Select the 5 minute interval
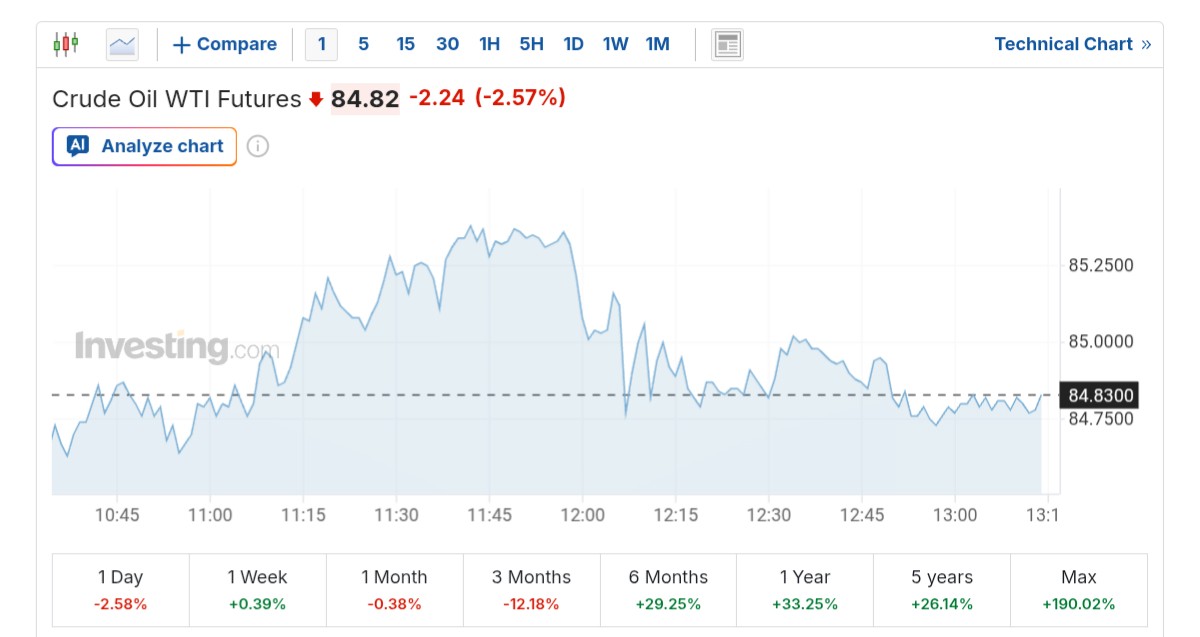The height and width of the screenshot is (637, 1200). pos(363,44)
